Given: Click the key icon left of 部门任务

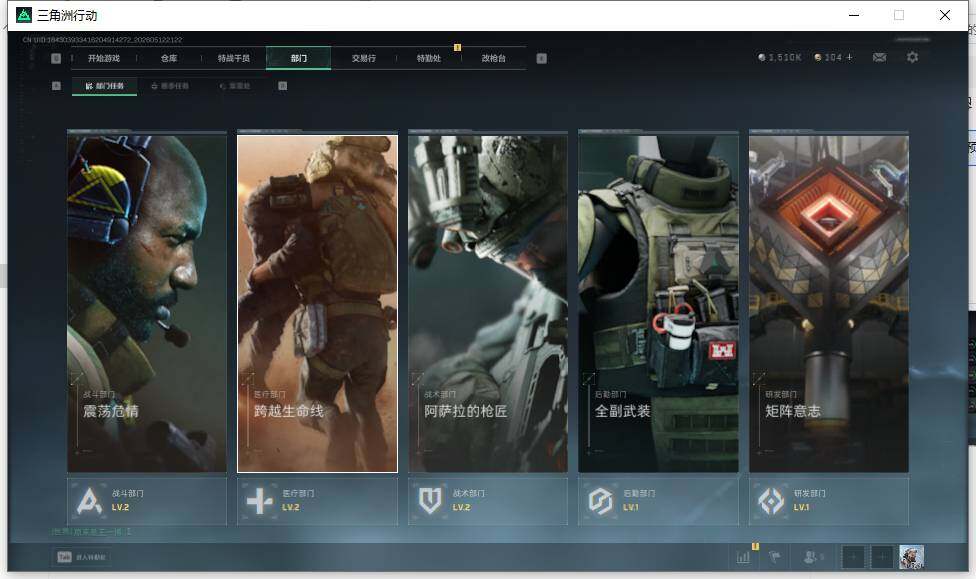Looking at the screenshot, I should coord(56,86).
